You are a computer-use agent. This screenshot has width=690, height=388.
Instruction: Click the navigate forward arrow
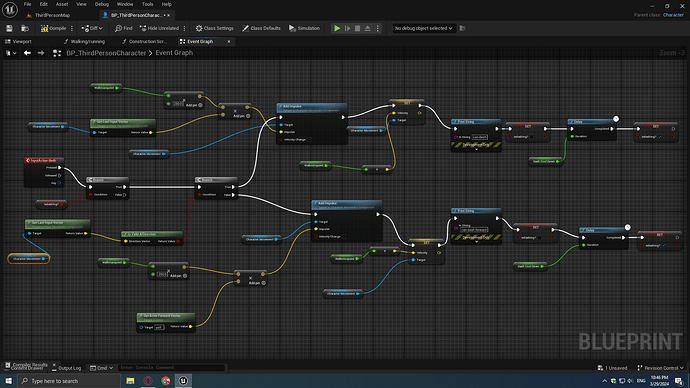pos(41,53)
